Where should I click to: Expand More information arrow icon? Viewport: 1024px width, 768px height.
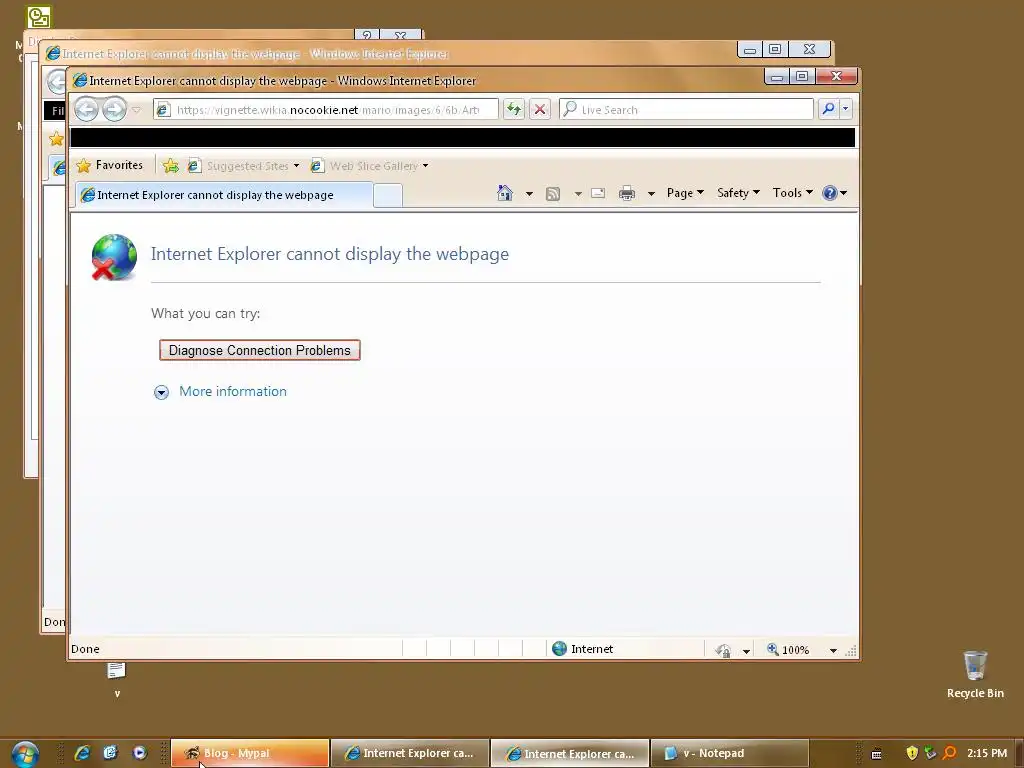(161, 392)
